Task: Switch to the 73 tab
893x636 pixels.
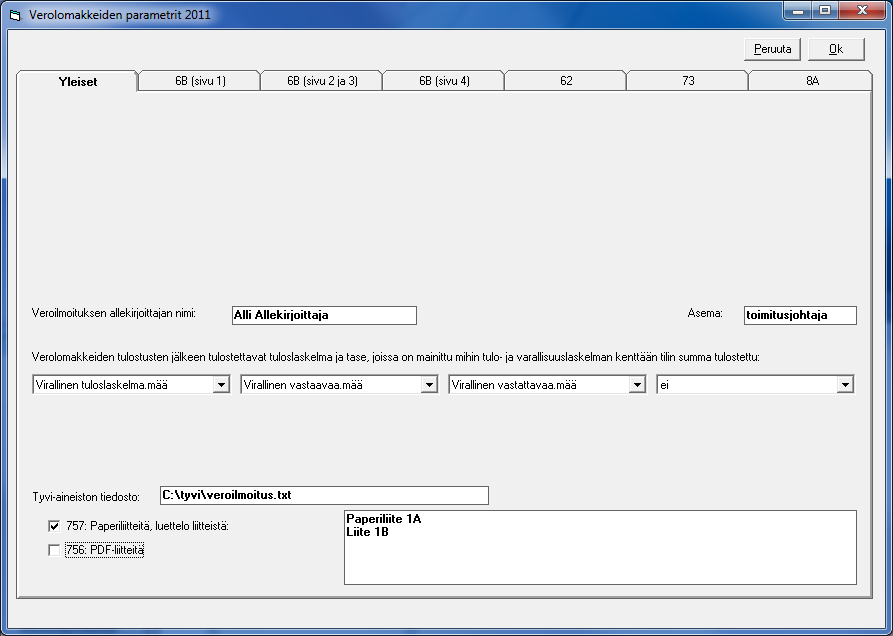Action: point(688,81)
